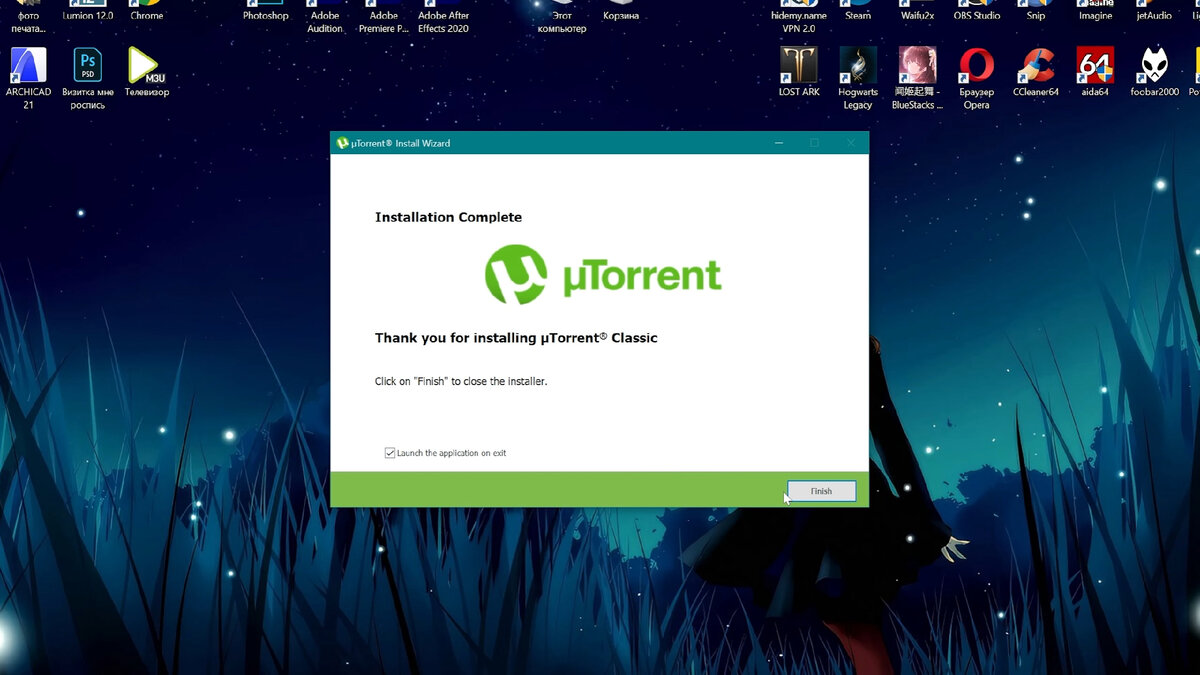The image size is (1200, 675).
Task: Click the Snip desktop label
Action: click(1036, 16)
